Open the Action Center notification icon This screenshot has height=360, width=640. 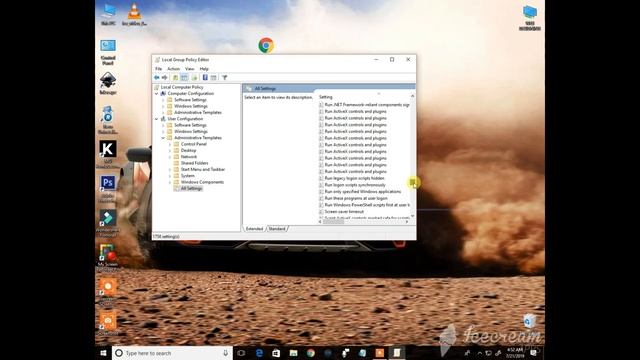tap(534, 353)
